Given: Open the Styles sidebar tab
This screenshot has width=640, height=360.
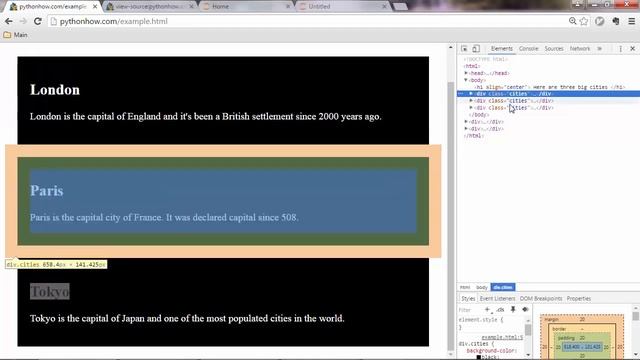Looking at the screenshot, I should click(x=468, y=299).
